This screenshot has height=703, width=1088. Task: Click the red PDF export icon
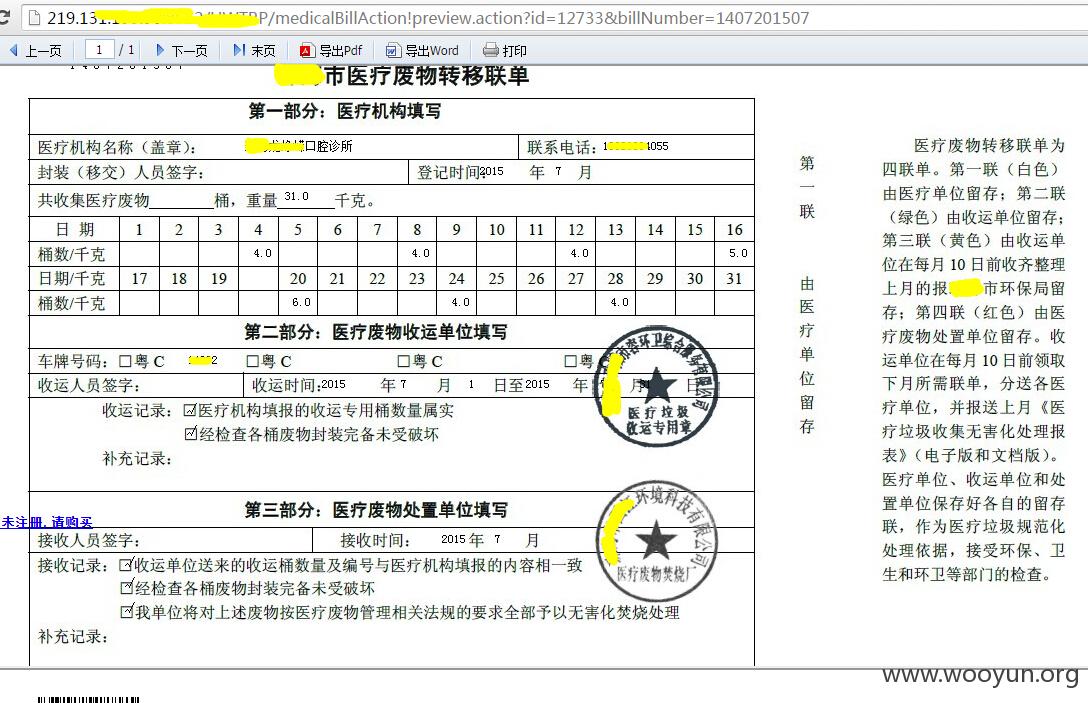[x=307, y=50]
